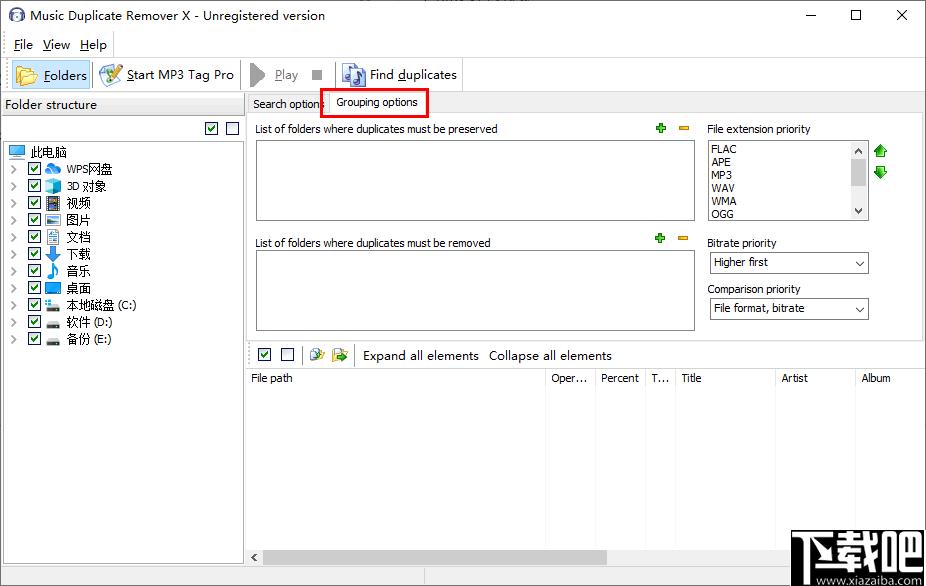Add folder to preserved duplicates list

(661, 128)
